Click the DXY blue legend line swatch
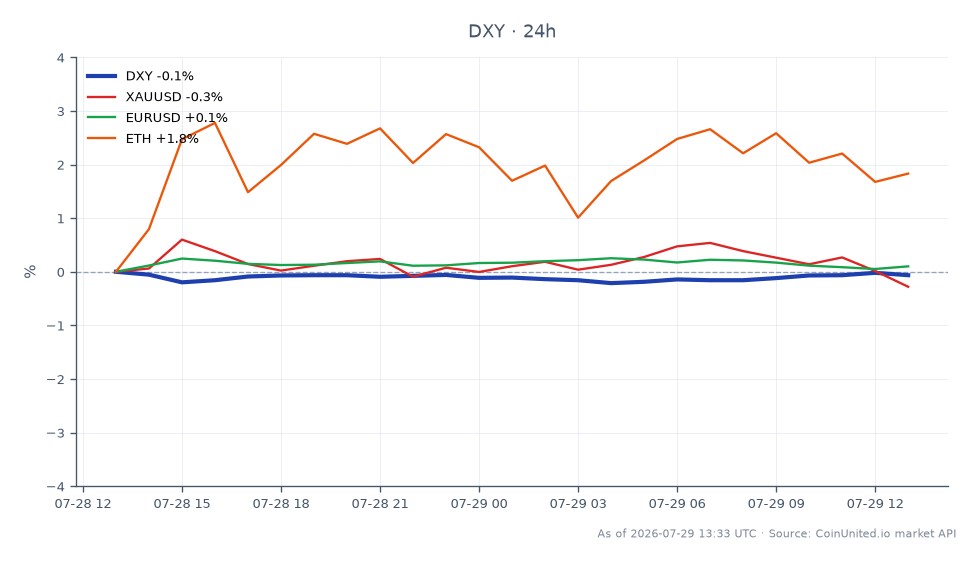Screen dimensions: 980x564 click(101, 76)
